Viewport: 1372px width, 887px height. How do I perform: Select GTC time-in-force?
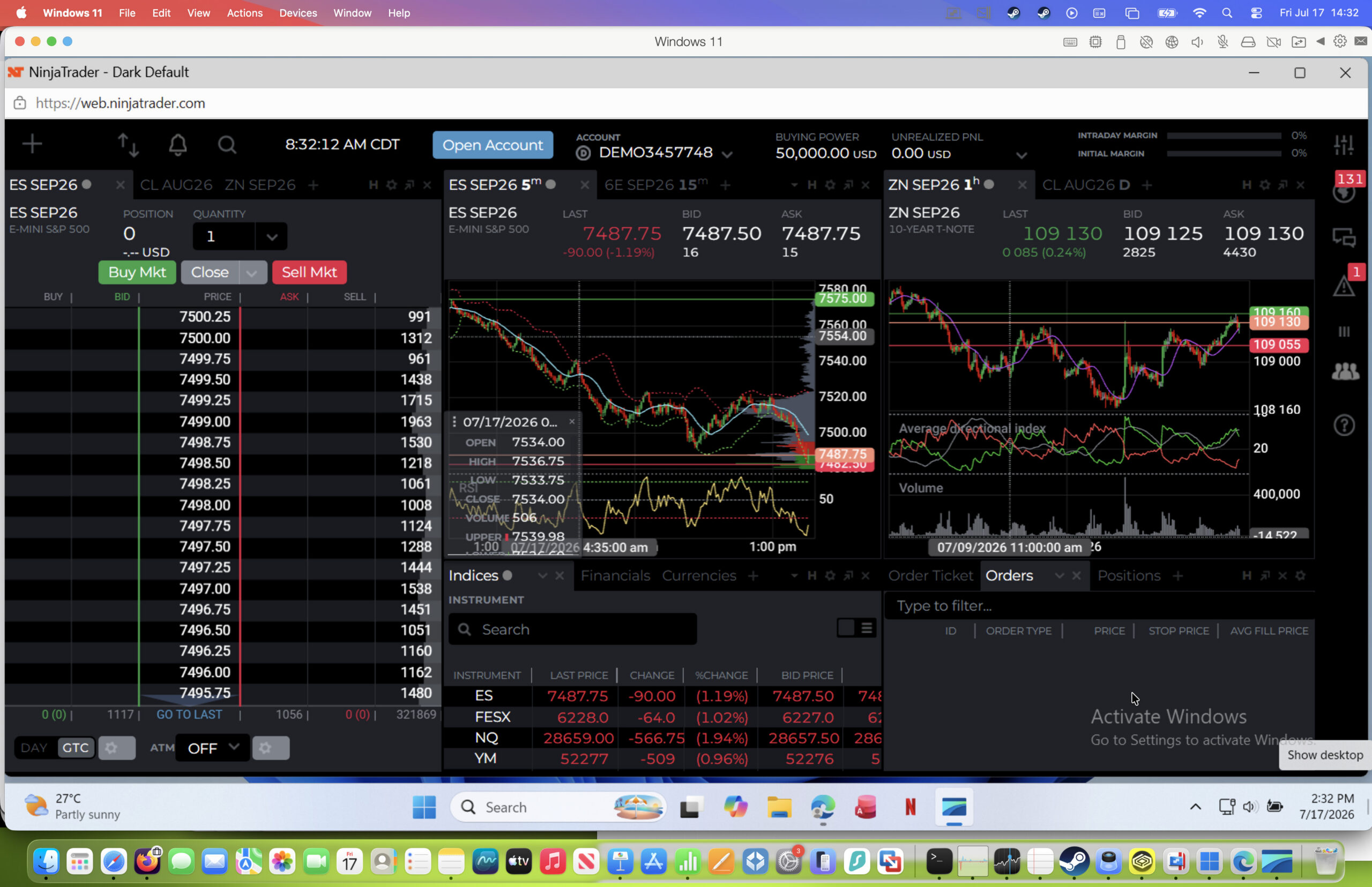76,748
